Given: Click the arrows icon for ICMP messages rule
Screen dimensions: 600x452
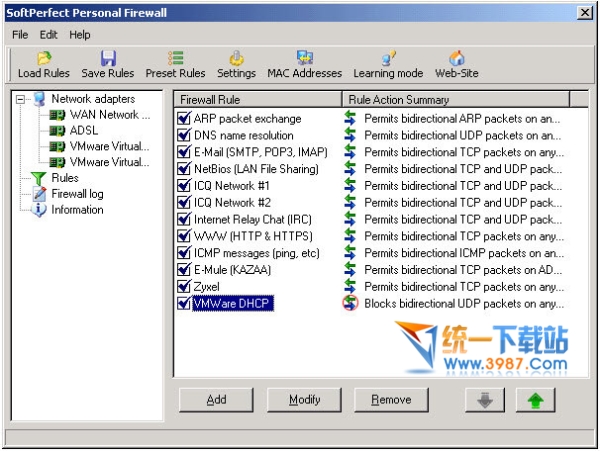Looking at the screenshot, I should [350, 253].
